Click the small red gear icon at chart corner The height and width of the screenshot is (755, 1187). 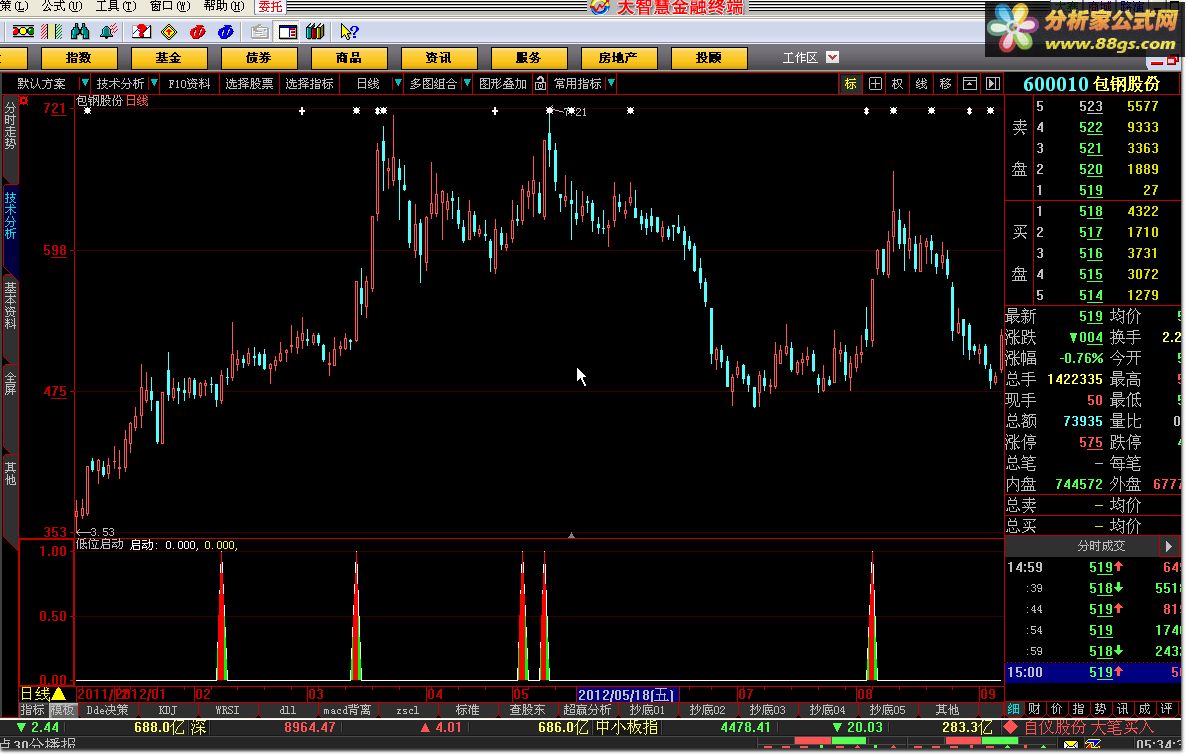click(24, 100)
